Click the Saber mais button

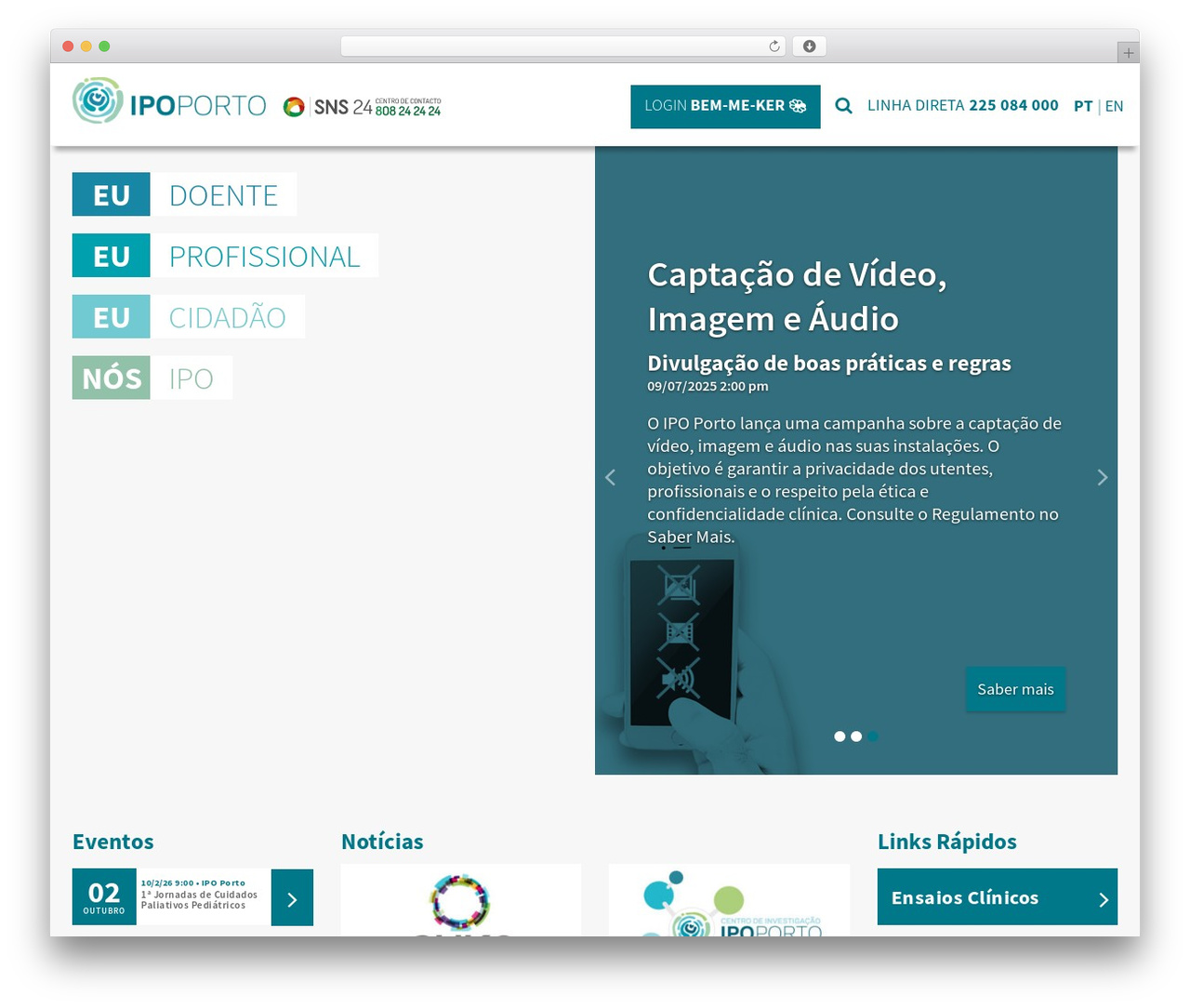[x=1015, y=689]
